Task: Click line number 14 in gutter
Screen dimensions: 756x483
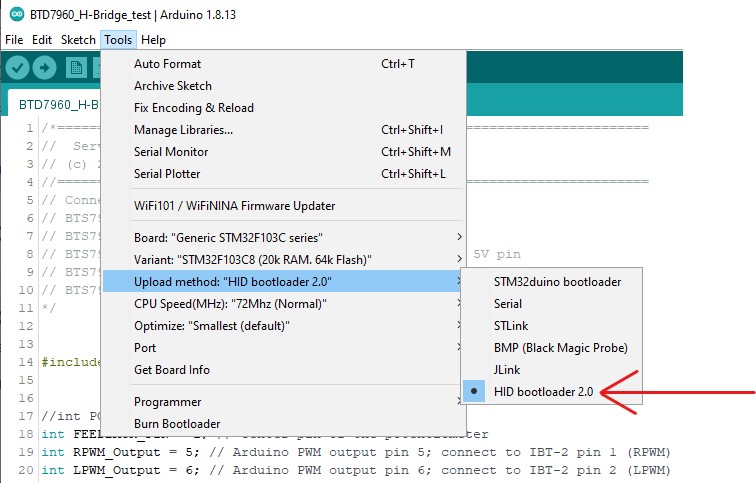Action: pos(26,362)
